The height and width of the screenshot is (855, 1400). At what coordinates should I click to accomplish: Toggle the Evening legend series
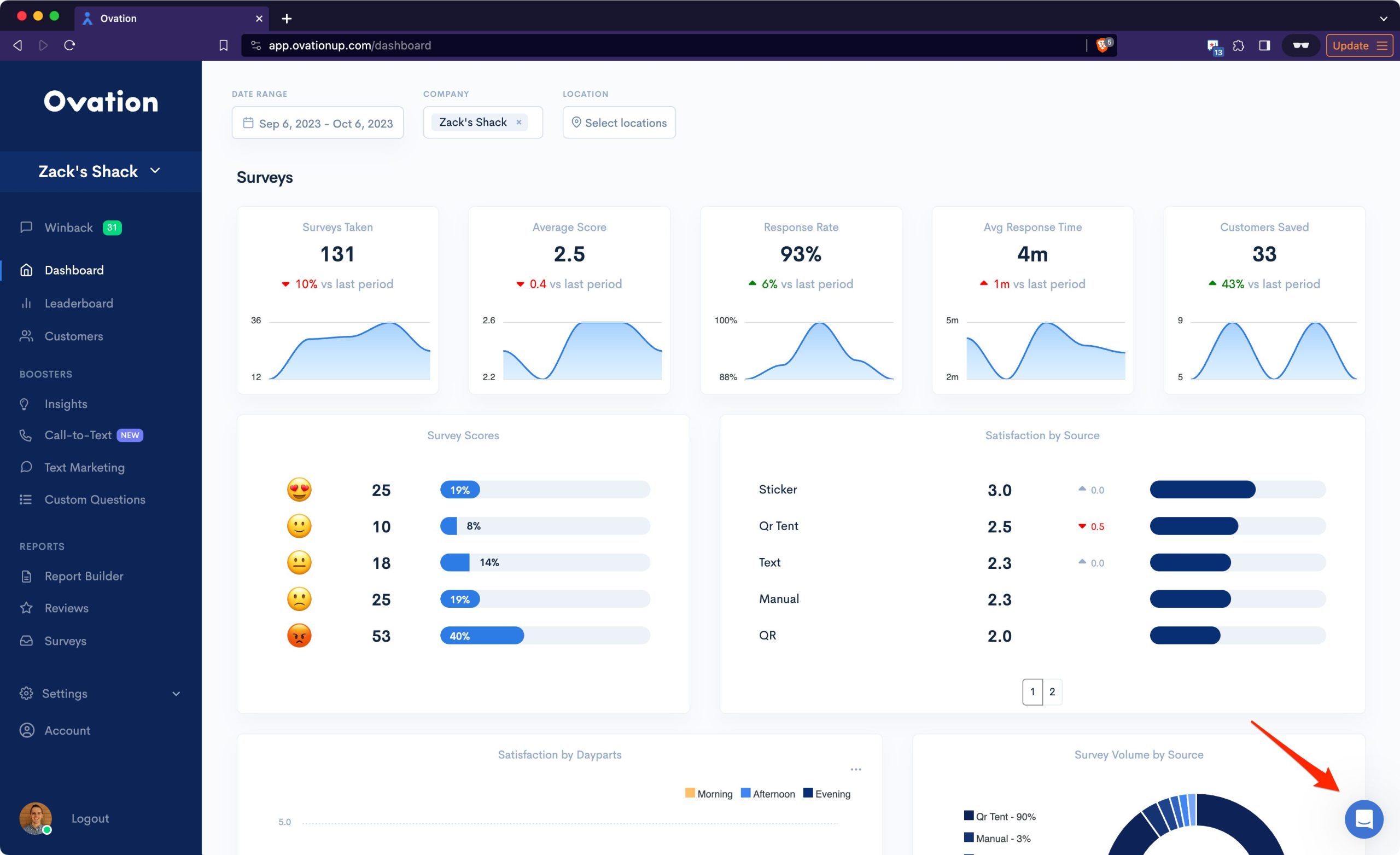827,794
